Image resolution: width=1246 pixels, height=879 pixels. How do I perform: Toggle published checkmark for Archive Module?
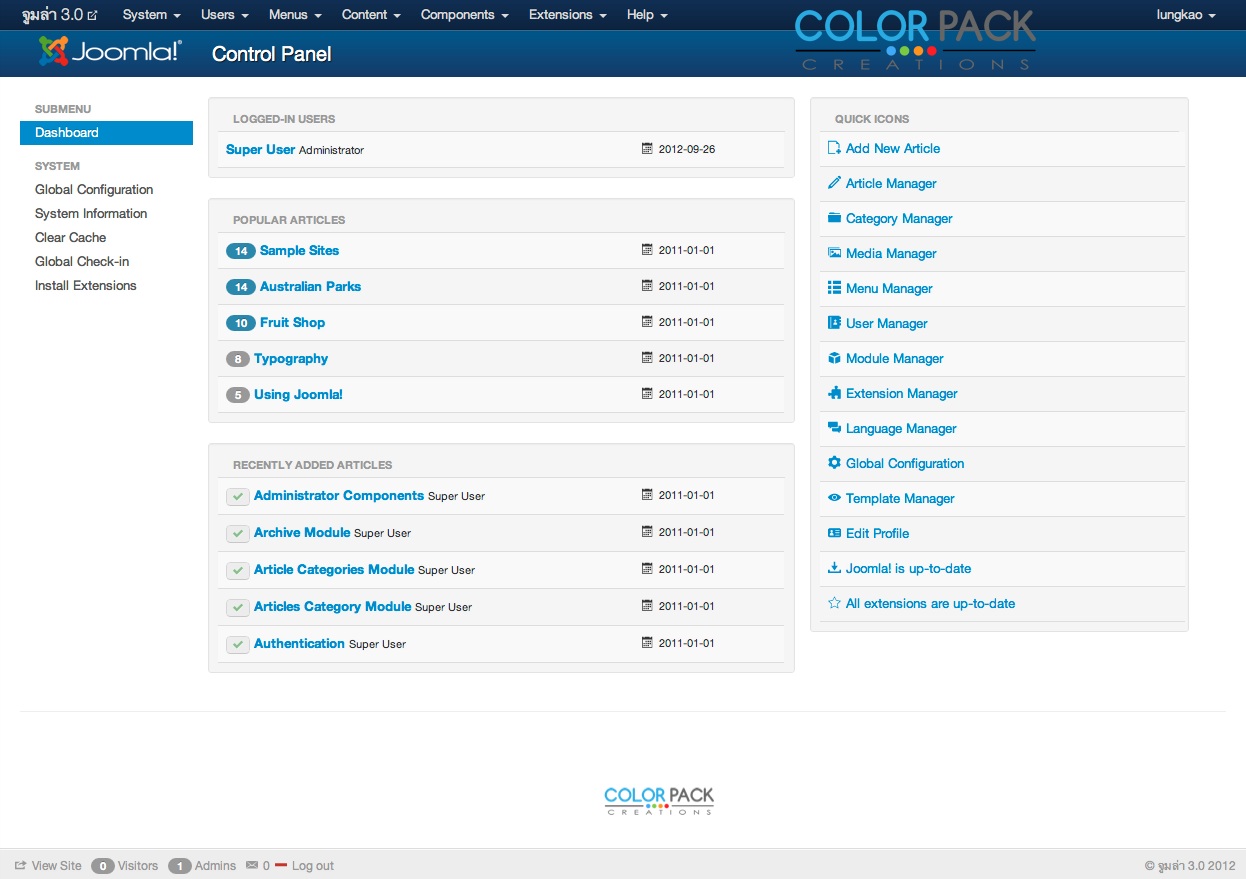pos(237,533)
